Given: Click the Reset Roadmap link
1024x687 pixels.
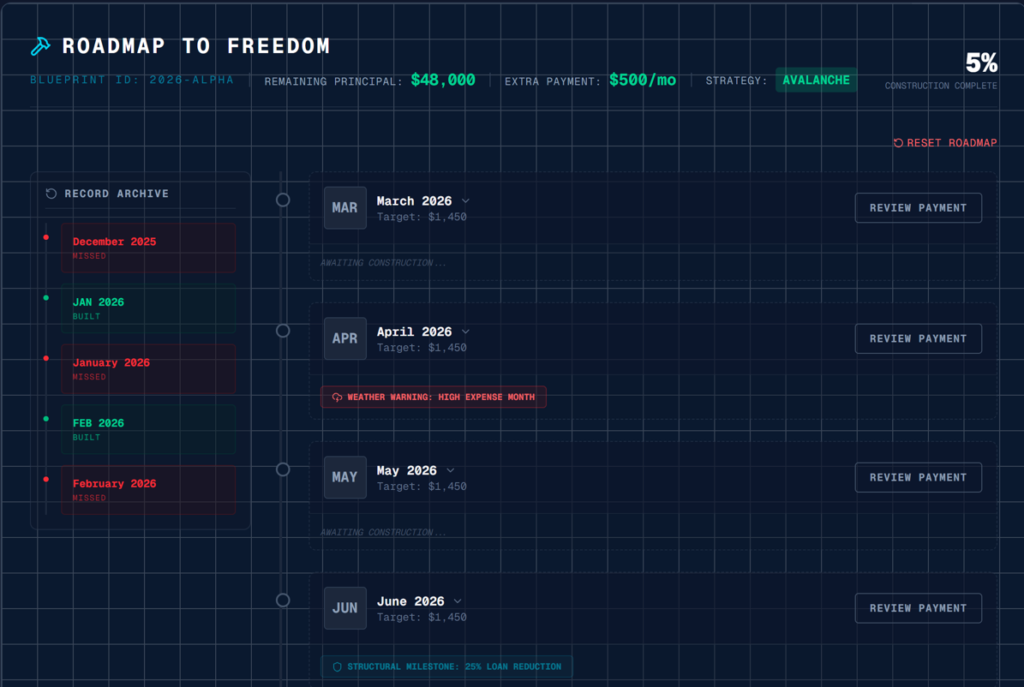Looking at the screenshot, I should [x=951, y=143].
